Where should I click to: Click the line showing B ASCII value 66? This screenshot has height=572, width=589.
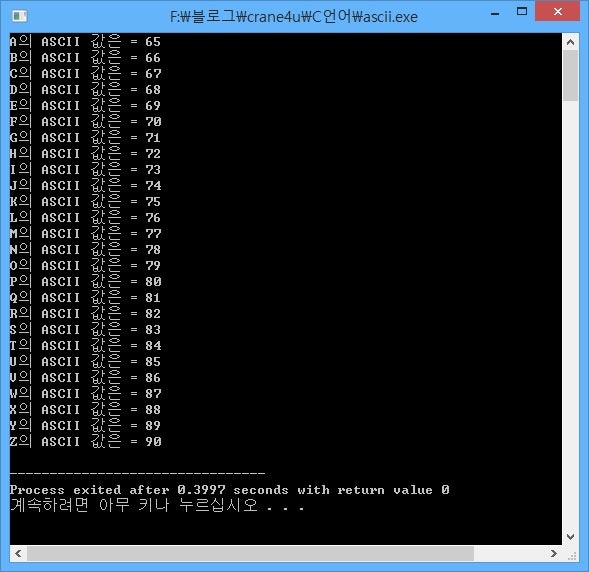(x=86, y=57)
